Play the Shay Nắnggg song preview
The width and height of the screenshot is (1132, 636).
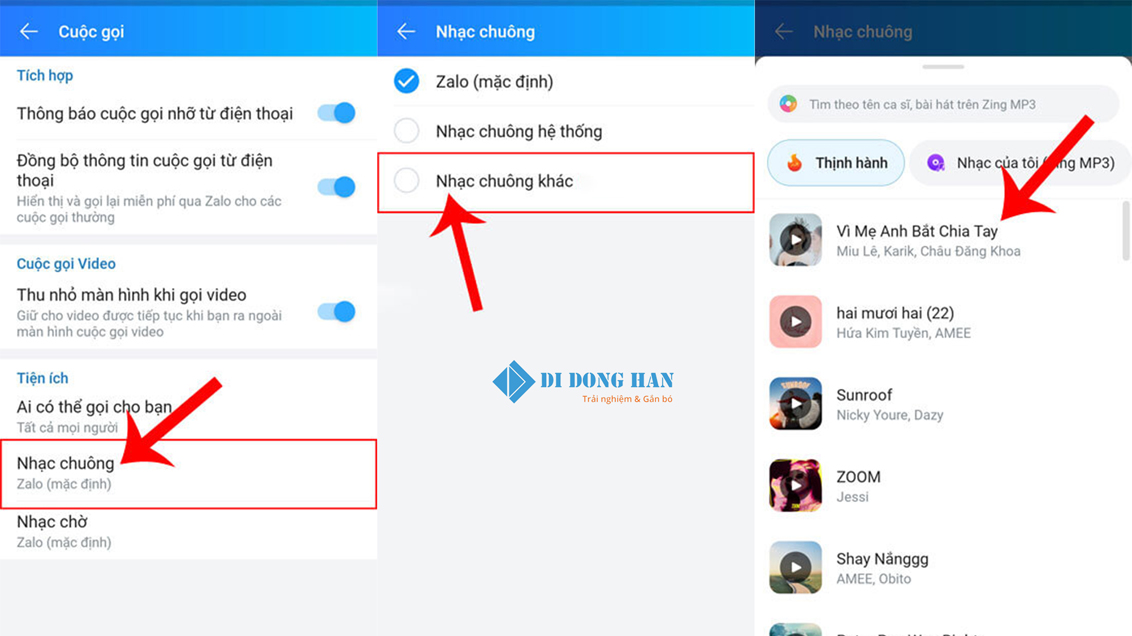coord(795,568)
